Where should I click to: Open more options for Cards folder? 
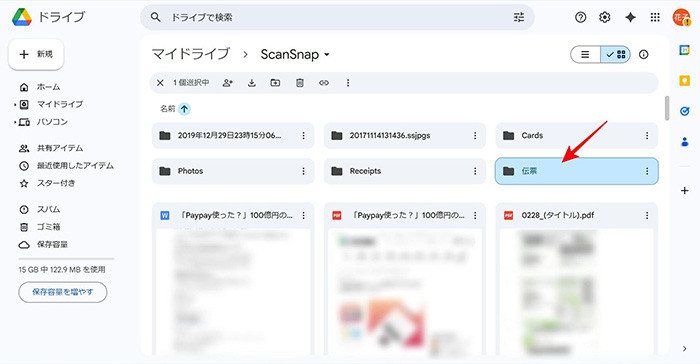(647, 135)
